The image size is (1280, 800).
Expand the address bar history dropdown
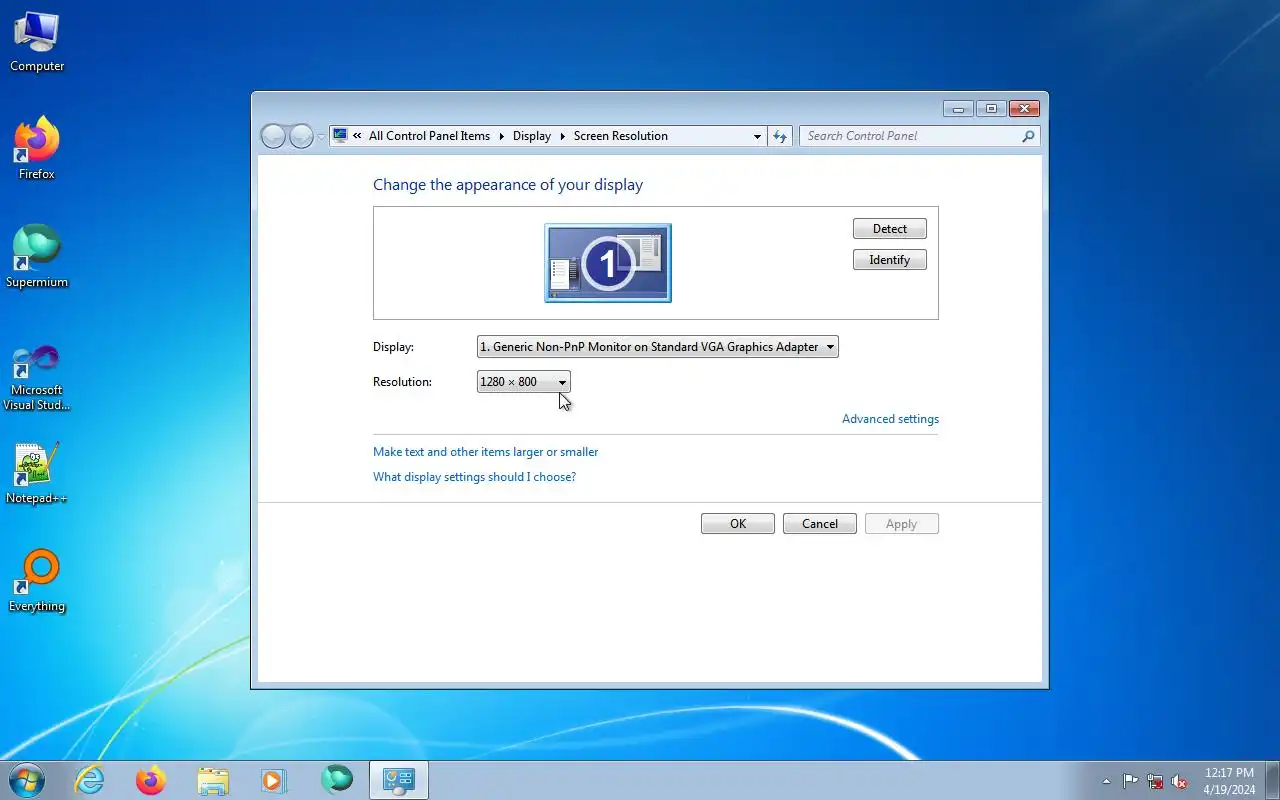point(757,136)
